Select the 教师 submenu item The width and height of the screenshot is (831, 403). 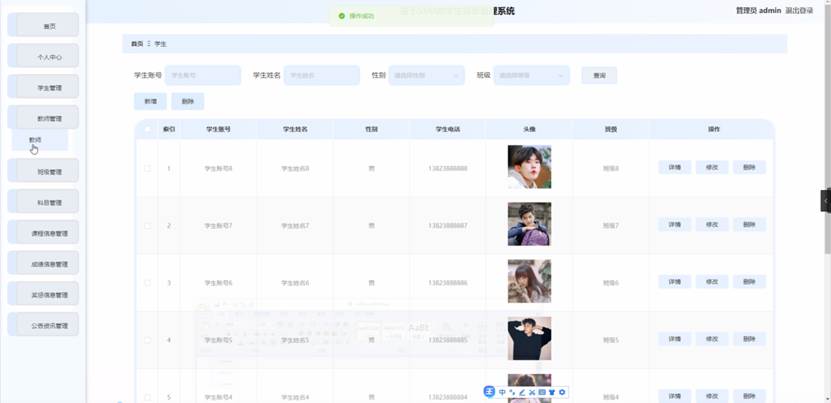[40, 140]
